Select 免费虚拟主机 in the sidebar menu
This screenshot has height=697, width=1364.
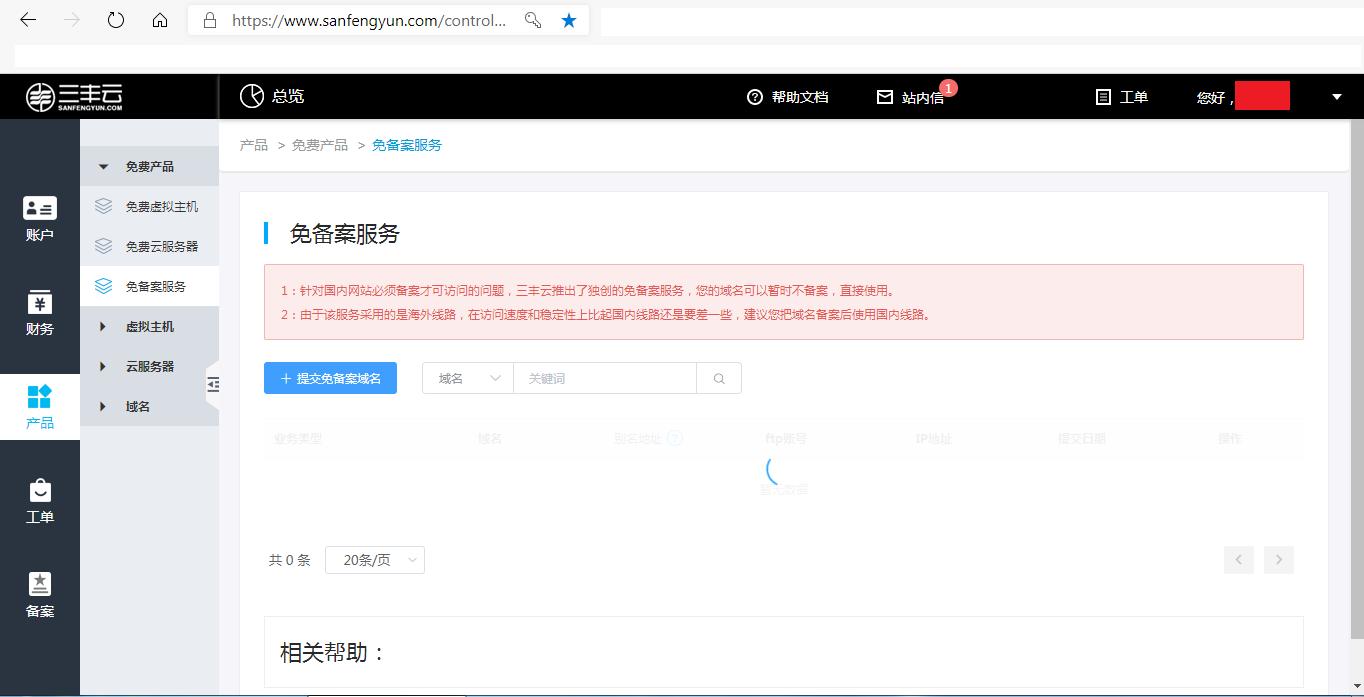click(x=160, y=206)
